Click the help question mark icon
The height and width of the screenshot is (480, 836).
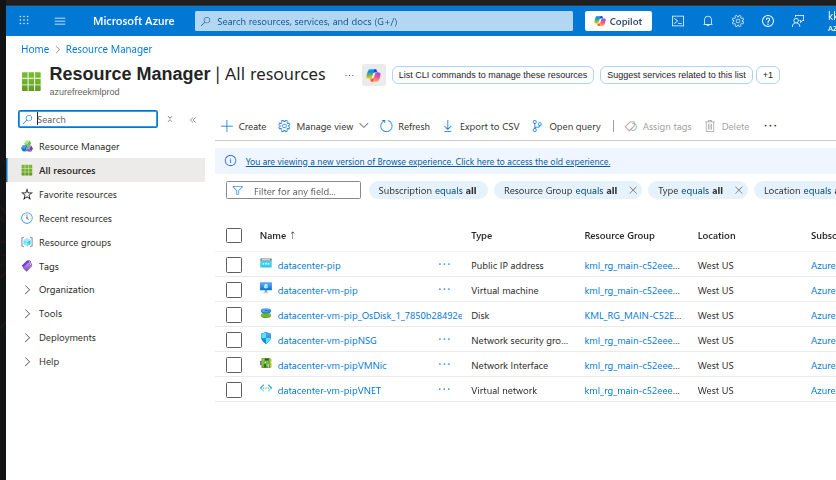coord(768,21)
